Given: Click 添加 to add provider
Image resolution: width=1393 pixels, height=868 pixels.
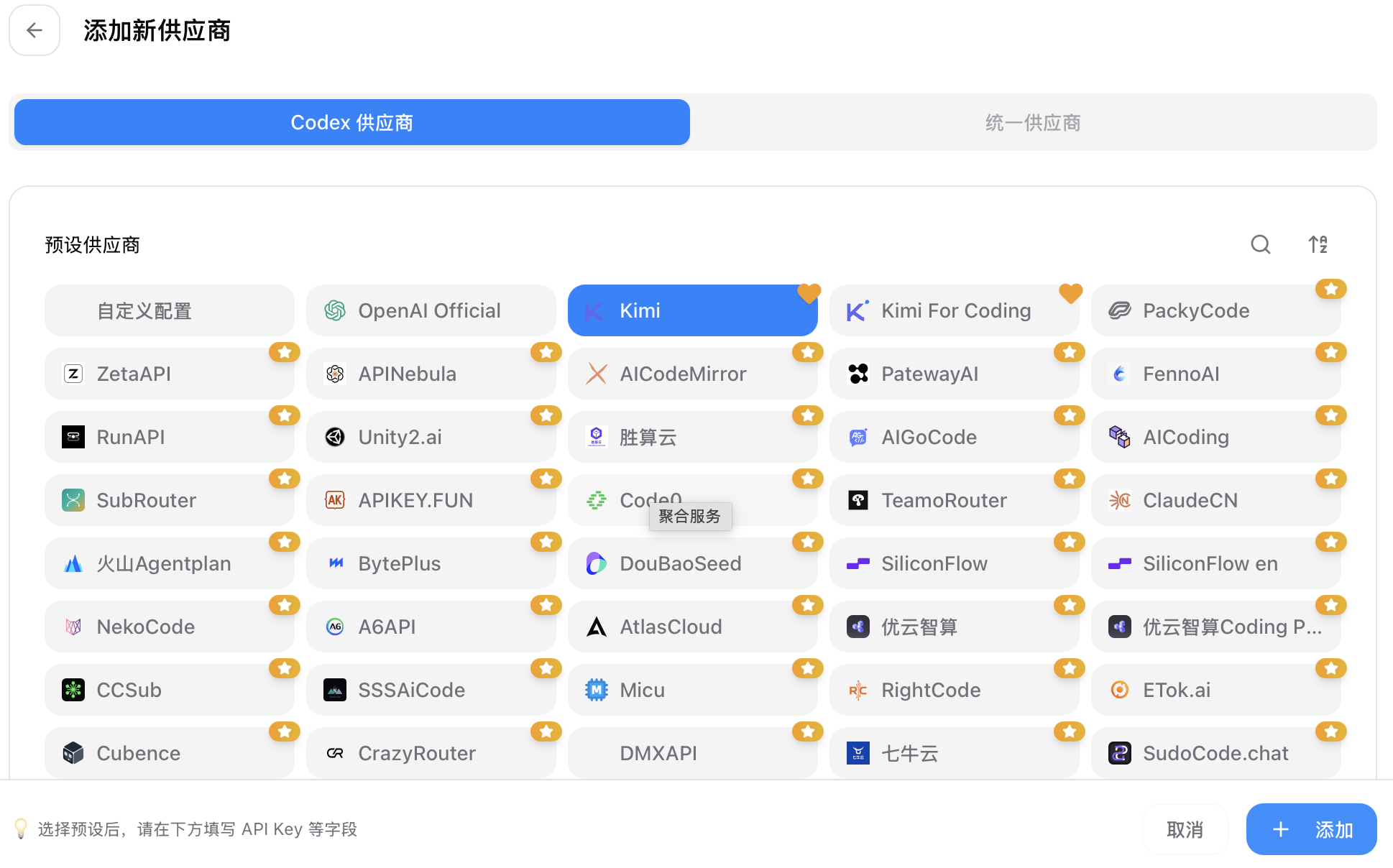Looking at the screenshot, I should [x=1312, y=829].
